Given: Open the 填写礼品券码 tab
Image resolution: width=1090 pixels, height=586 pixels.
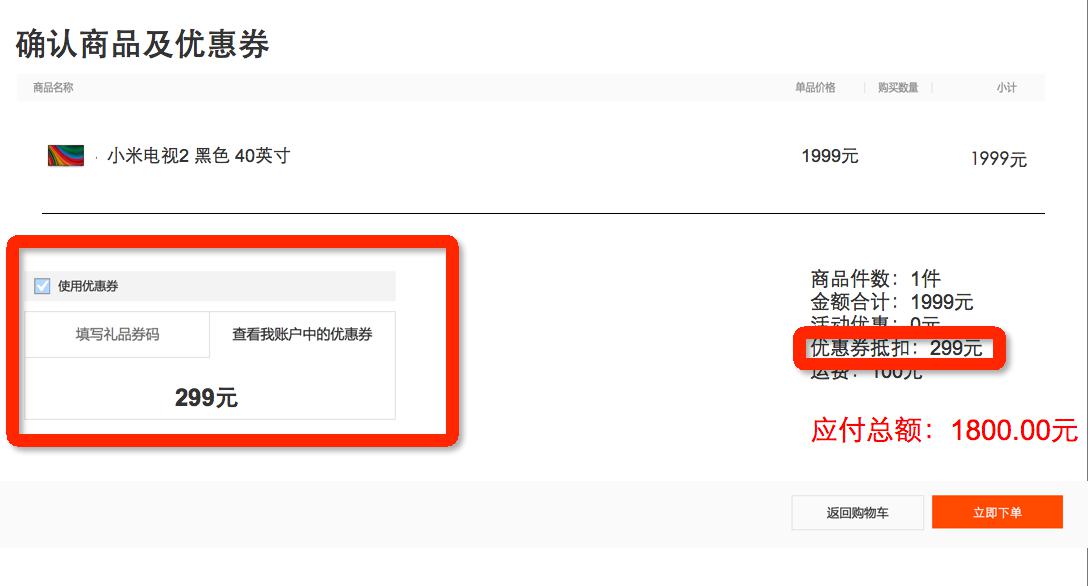Looking at the screenshot, I should click(117, 334).
